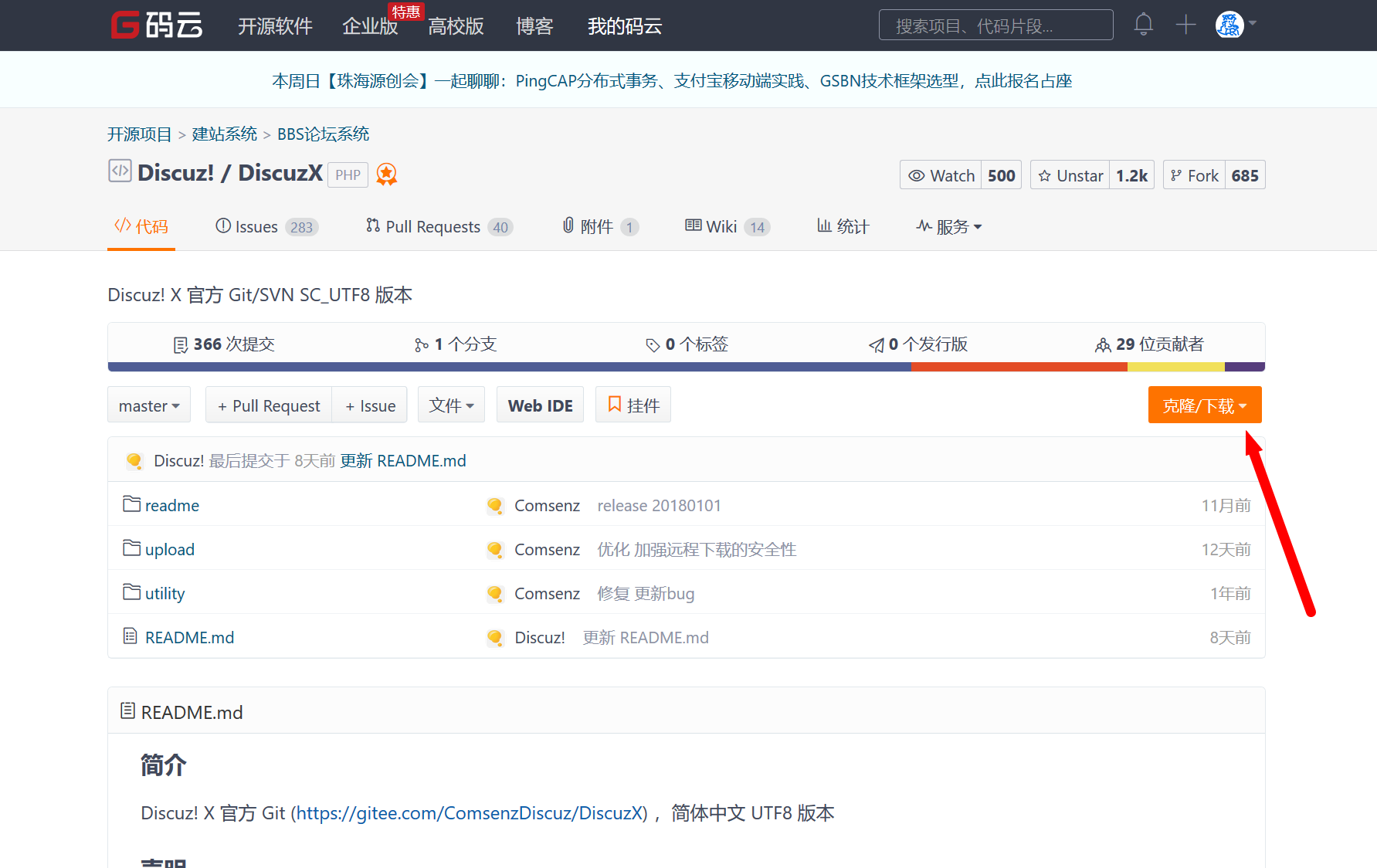This screenshot has width=1377, height=868.
Task: Click the project search input field
Action: tap(995, 24)
